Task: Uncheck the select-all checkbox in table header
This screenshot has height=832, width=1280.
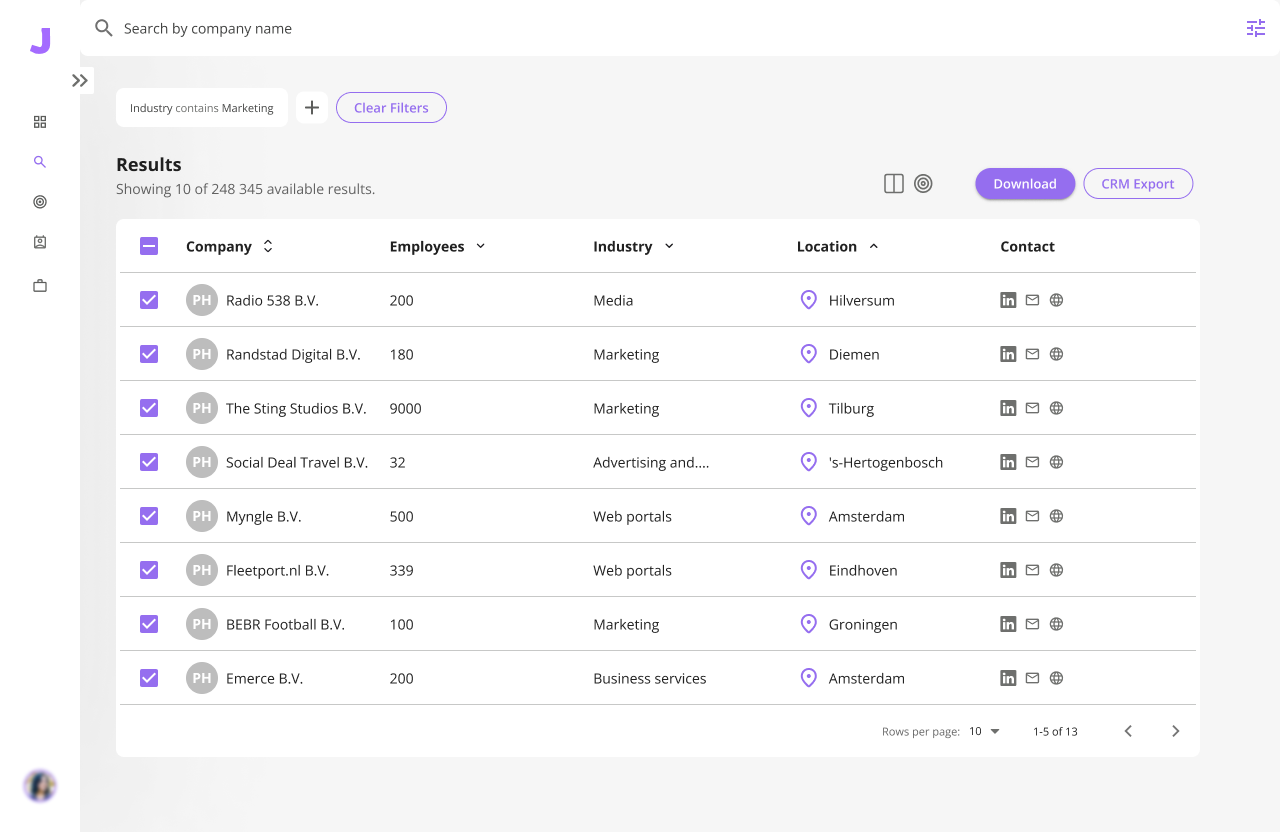Action: click(x=148, y=245)
